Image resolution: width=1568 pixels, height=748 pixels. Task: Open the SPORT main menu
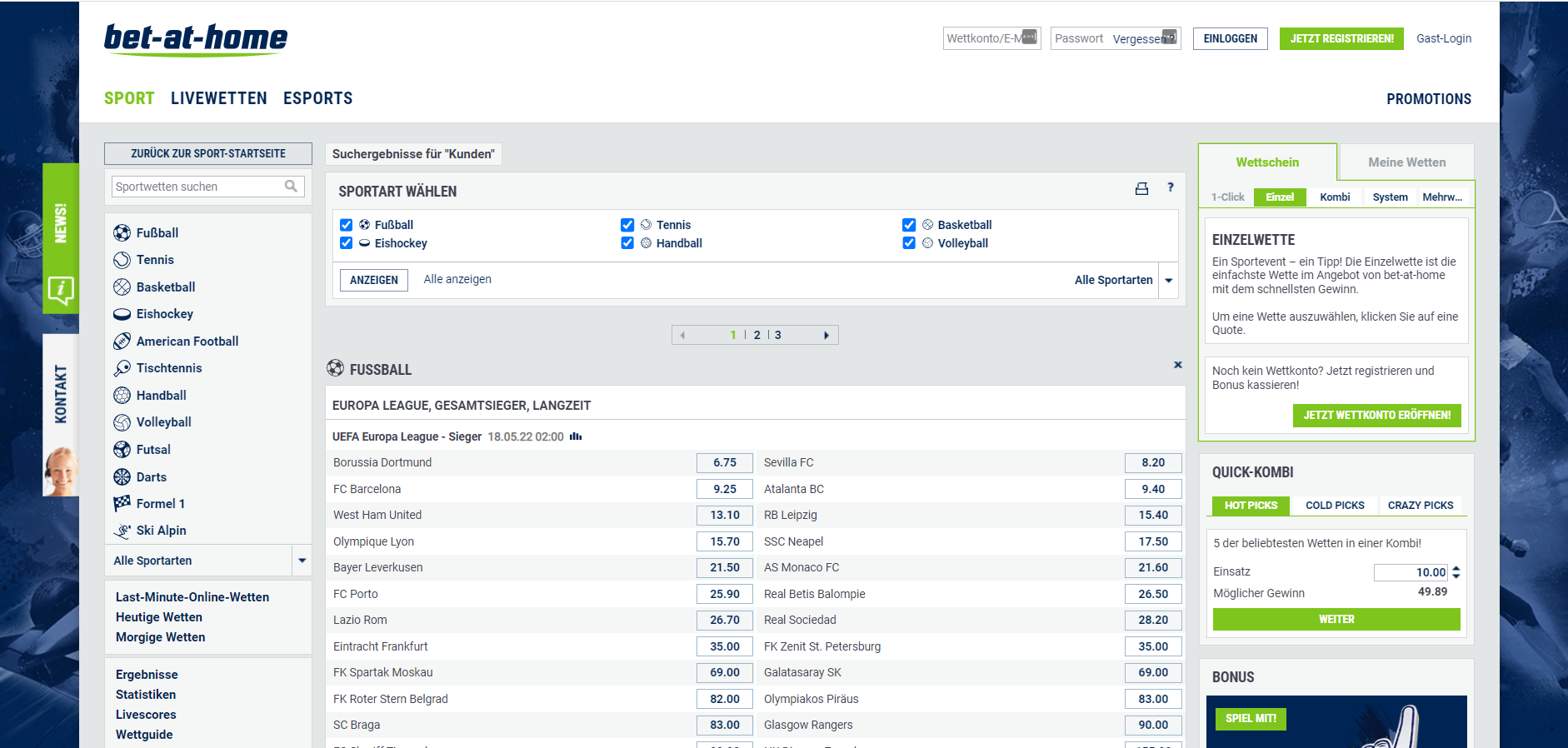(x=129, y=98)
